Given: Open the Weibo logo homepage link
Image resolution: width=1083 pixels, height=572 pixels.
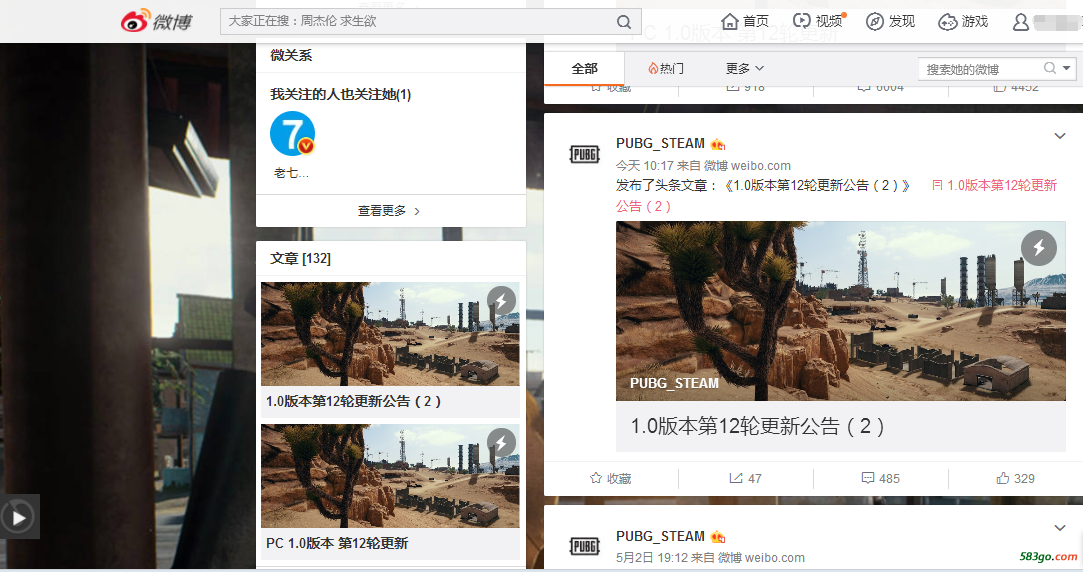Looking at the screenshot, I should click(157, 21).
